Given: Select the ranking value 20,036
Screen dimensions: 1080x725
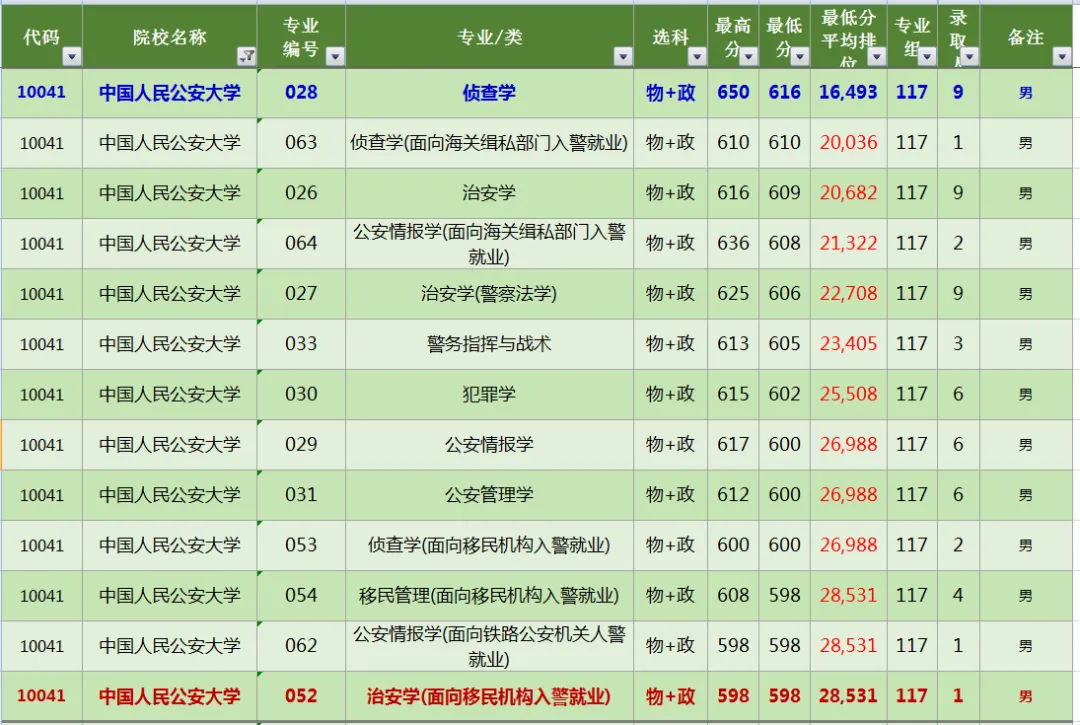Looking at the screenshot, I should click(x=849, y=143).
